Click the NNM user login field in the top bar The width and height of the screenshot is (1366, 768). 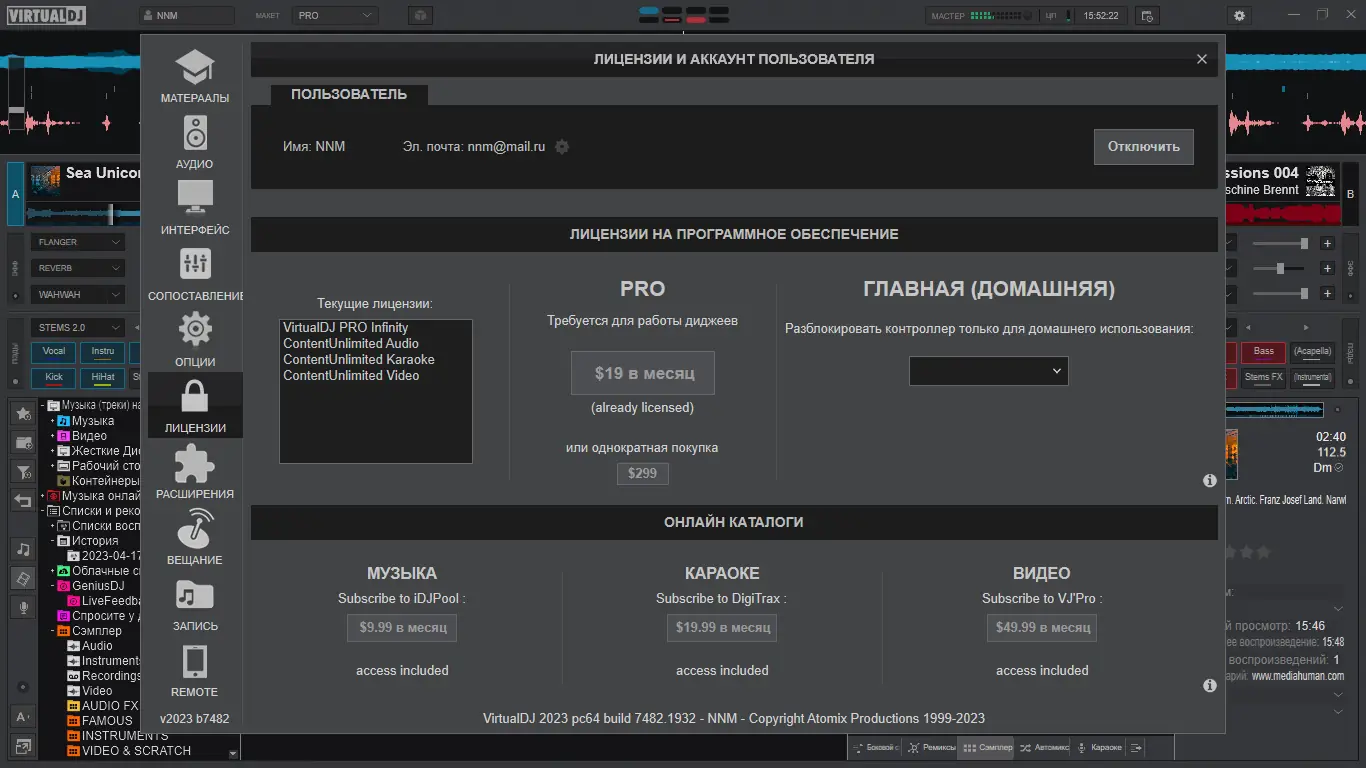pyautogui.click(x=188, y=16)
